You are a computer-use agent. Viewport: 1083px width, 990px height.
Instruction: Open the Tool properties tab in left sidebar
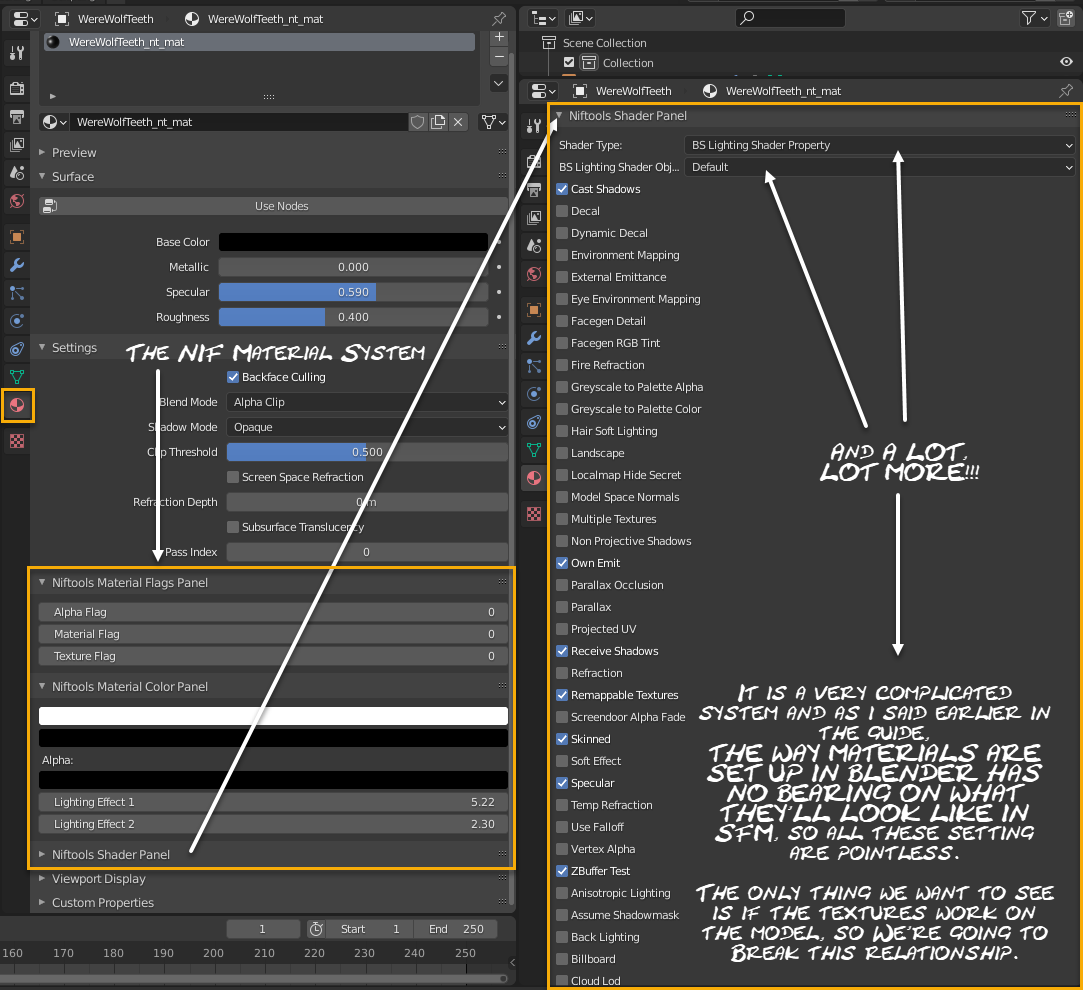[17, 53]
